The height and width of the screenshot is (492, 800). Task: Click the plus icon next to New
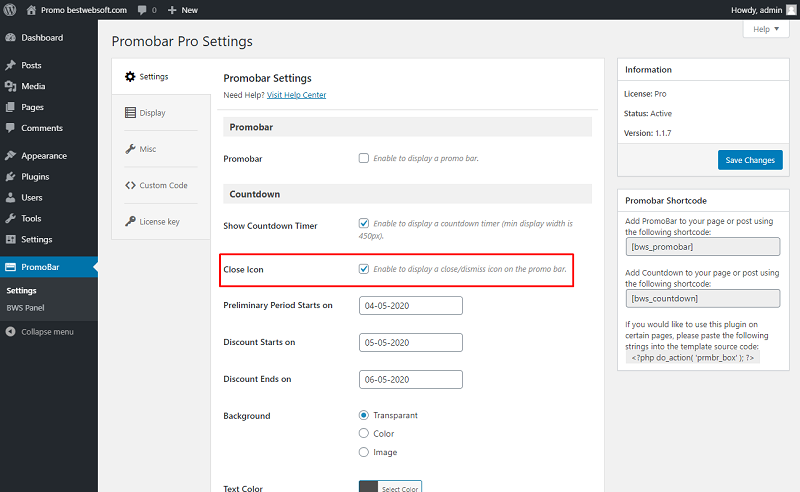172,10
